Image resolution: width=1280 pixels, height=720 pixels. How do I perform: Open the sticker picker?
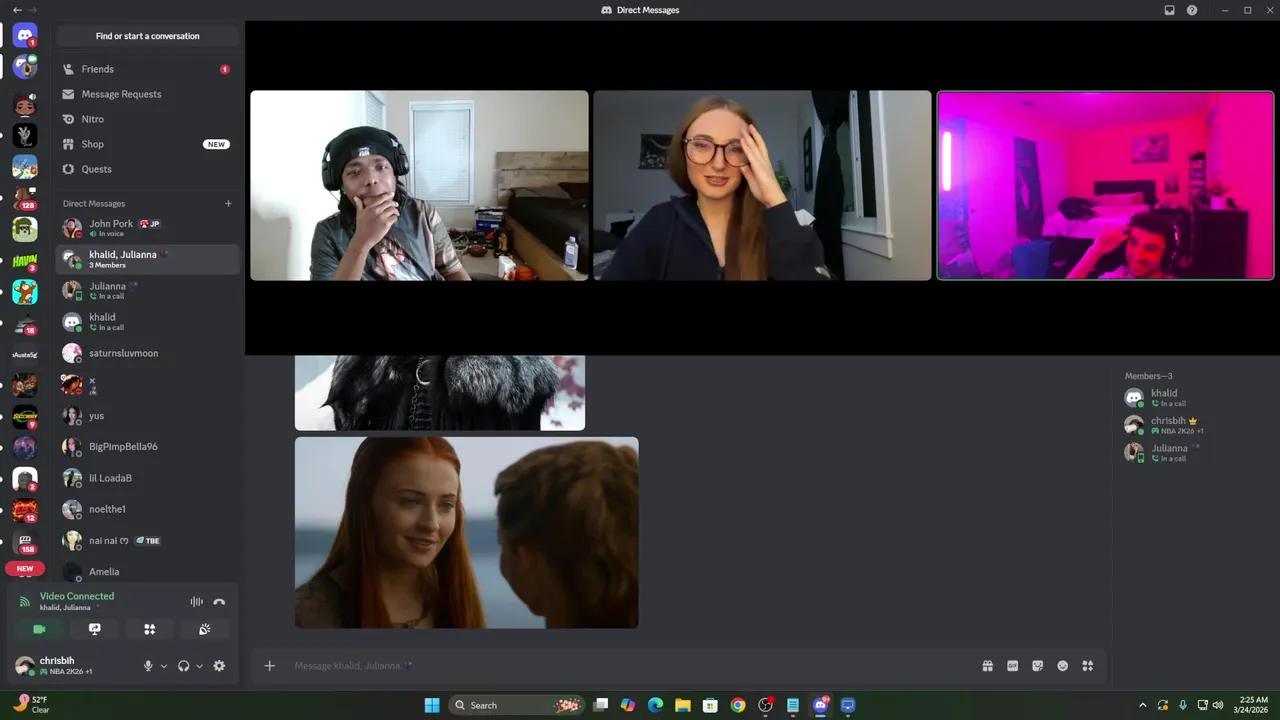1037,666
